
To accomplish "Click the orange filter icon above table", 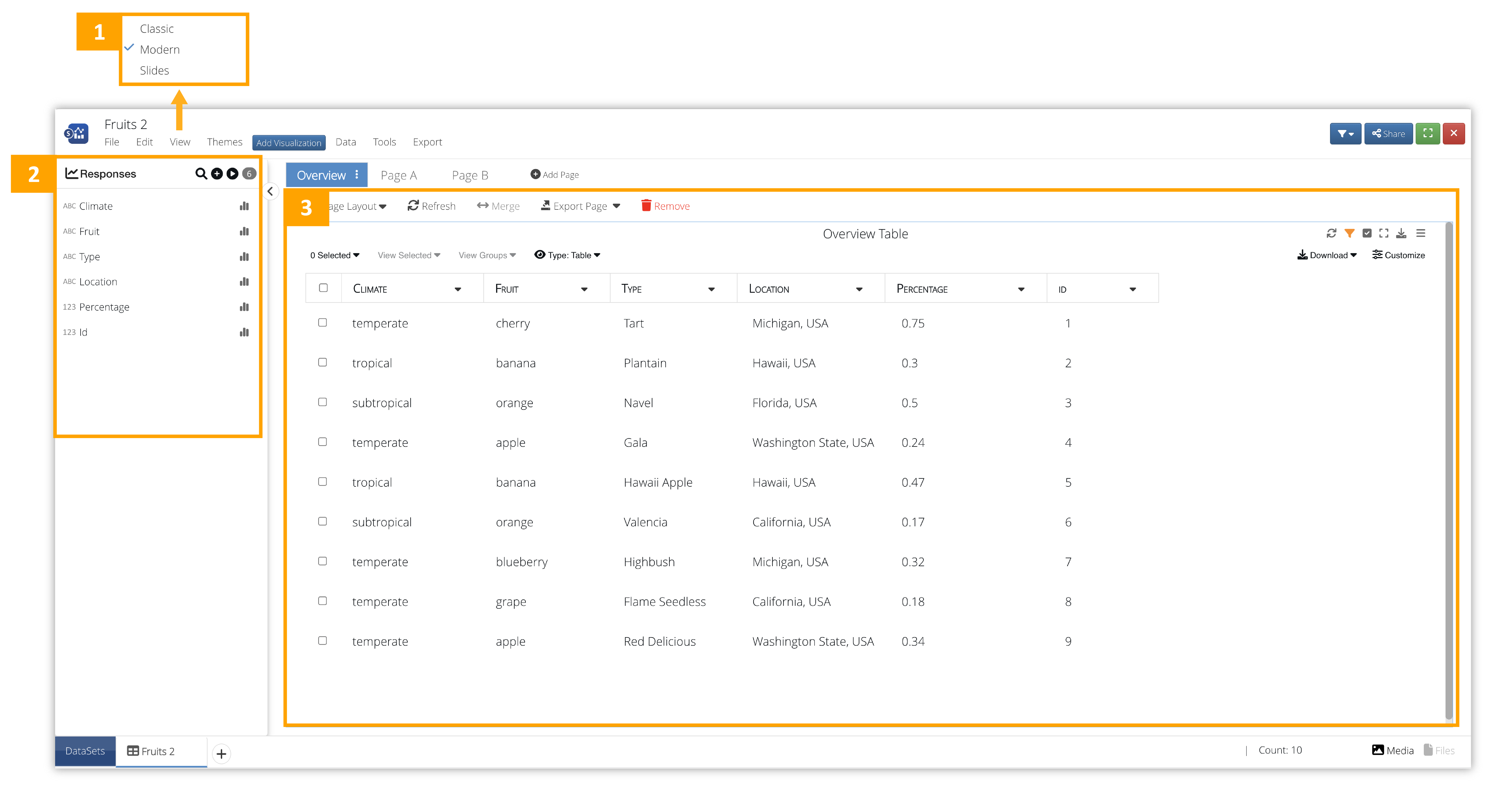I will (x=1349, y=233).
